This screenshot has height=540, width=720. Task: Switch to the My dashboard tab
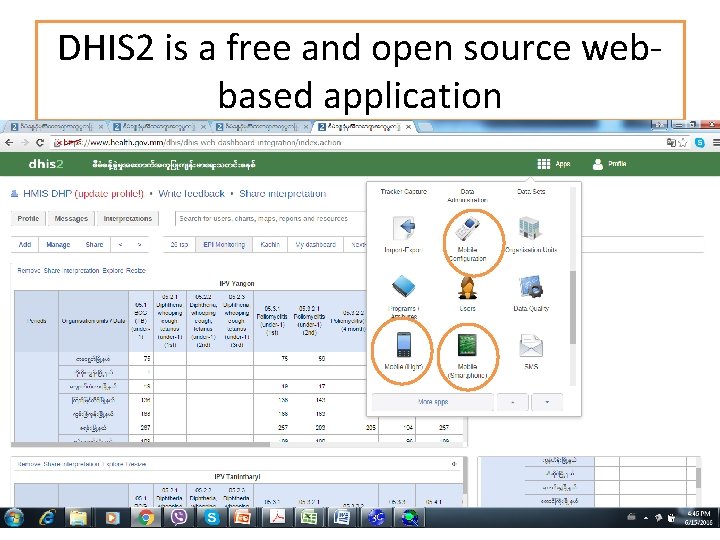coord(315,245)
